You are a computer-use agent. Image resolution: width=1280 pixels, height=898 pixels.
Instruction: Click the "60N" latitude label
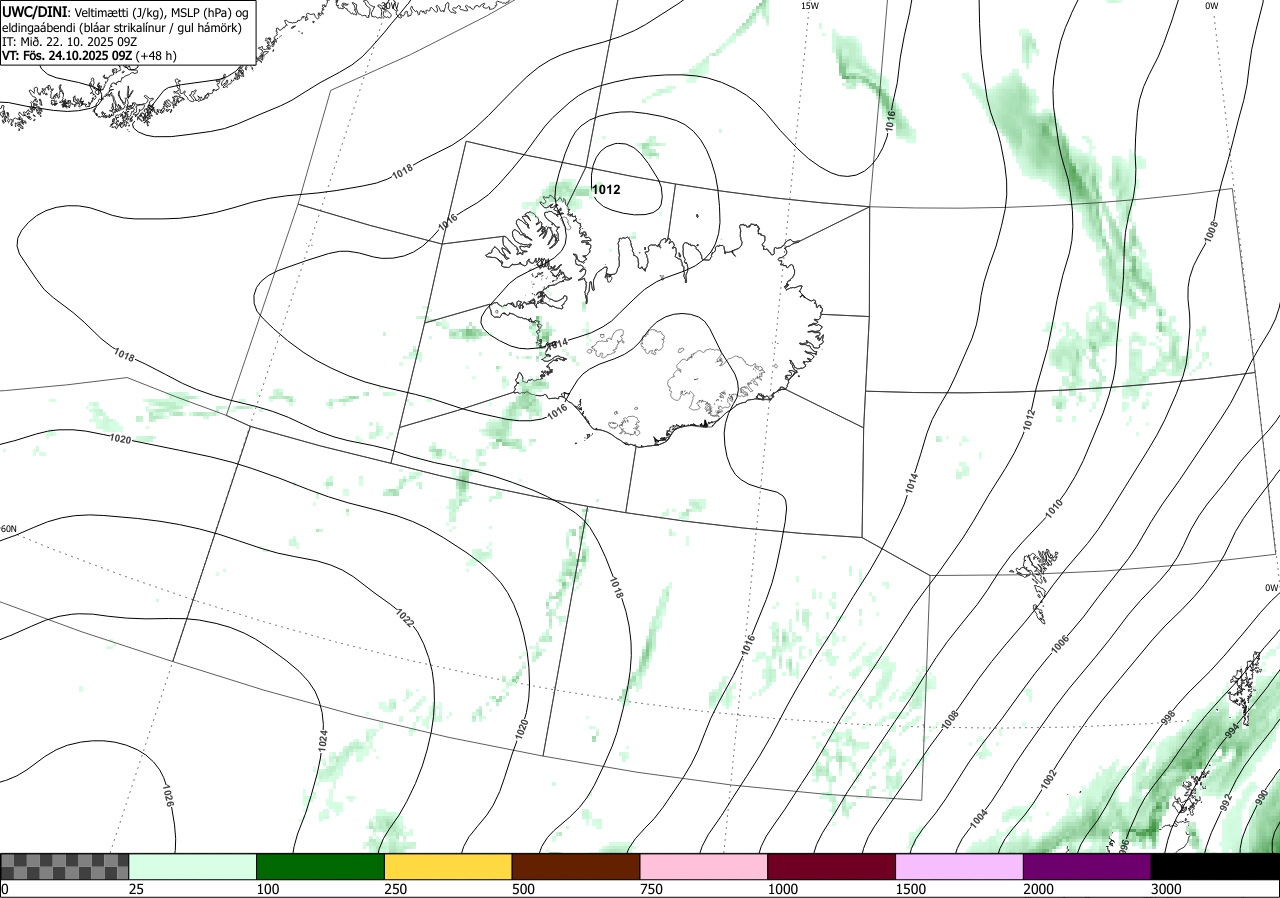pyautogui.click(x=9, y=528)
